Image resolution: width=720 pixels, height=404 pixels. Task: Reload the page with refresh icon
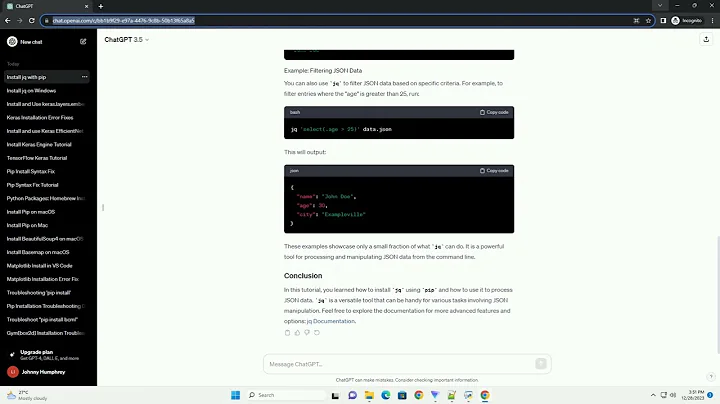coord(32,20)
